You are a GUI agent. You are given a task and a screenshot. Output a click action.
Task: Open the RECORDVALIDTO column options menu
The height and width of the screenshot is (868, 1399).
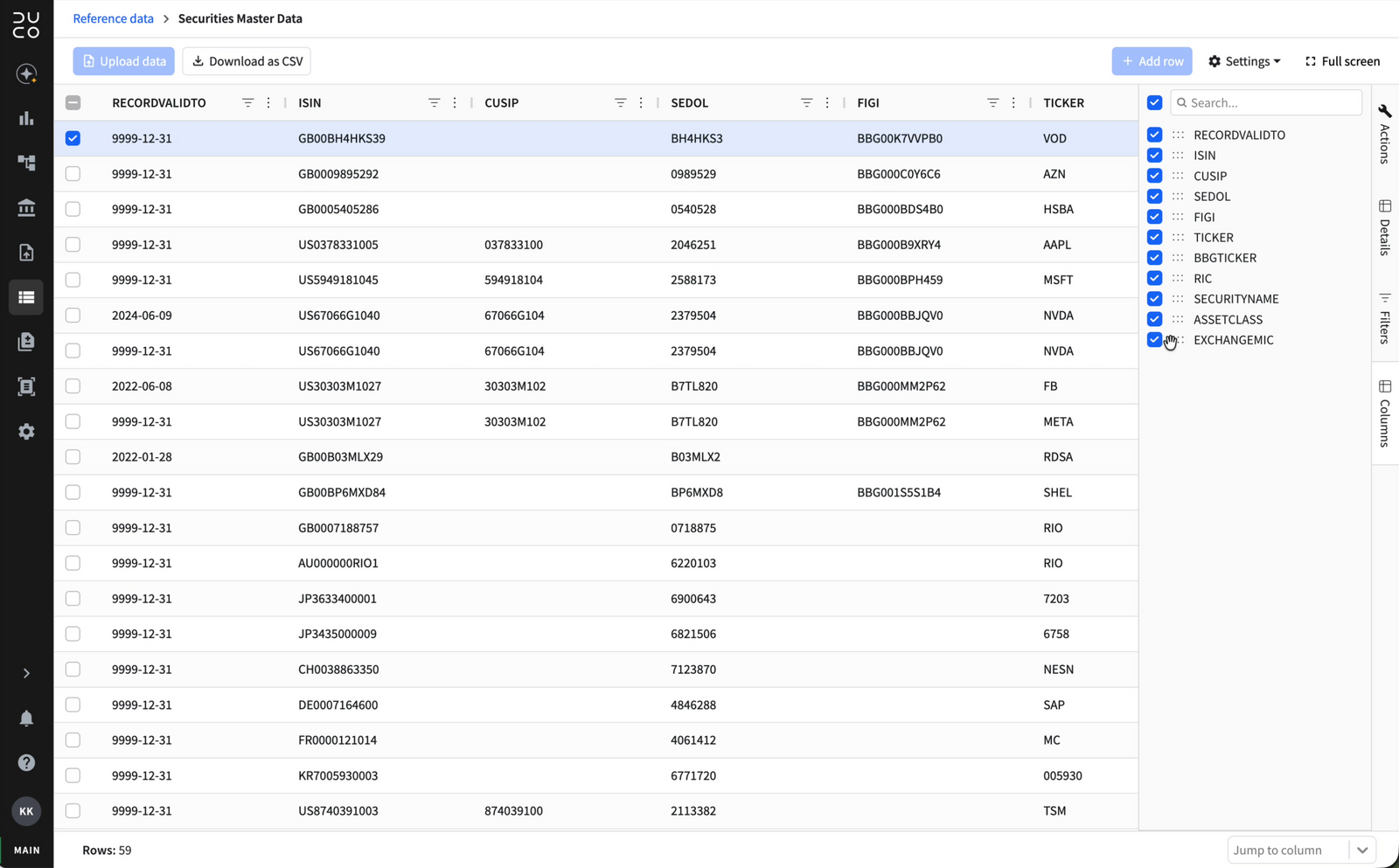[268, 103]
